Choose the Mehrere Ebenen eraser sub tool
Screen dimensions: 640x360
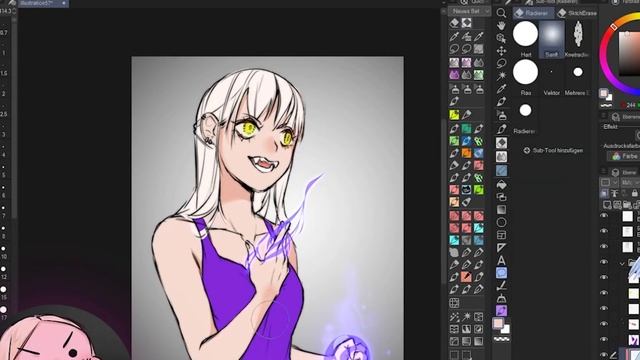pos(577,77)
